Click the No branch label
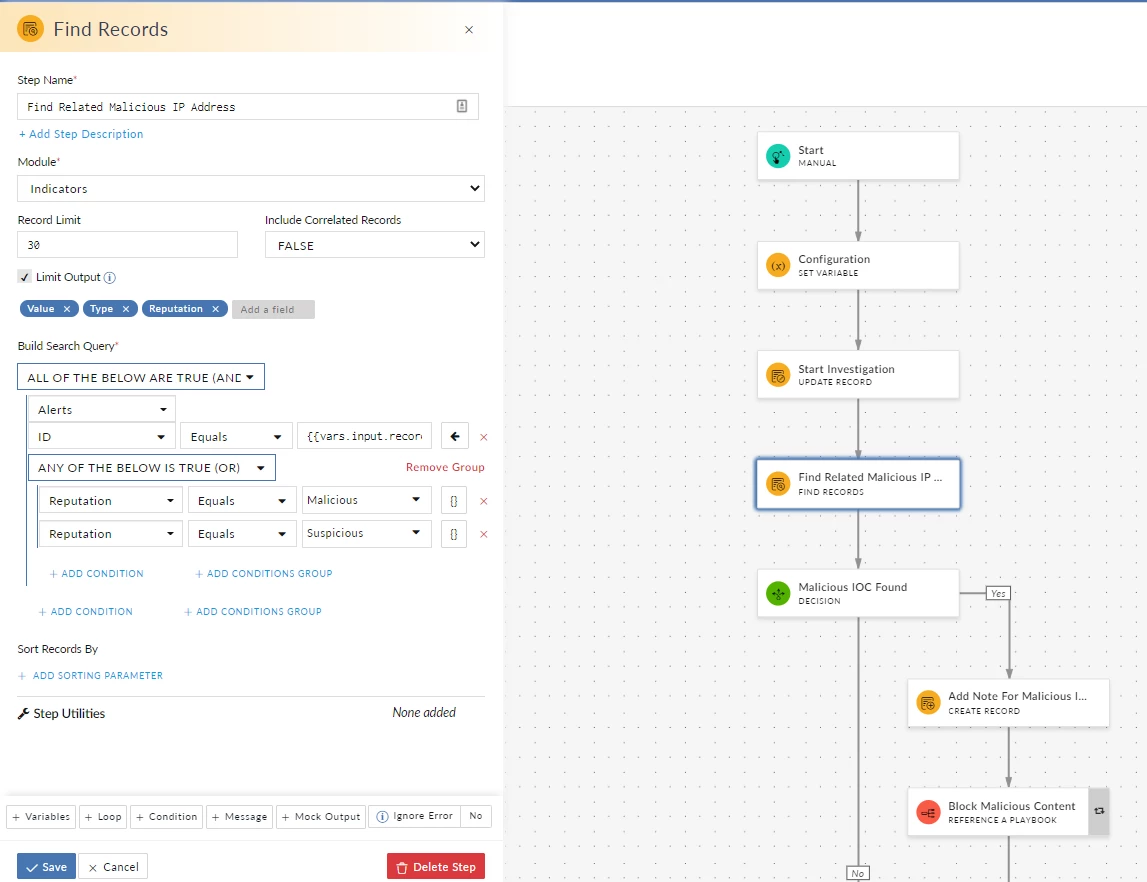 click(857, 873)
